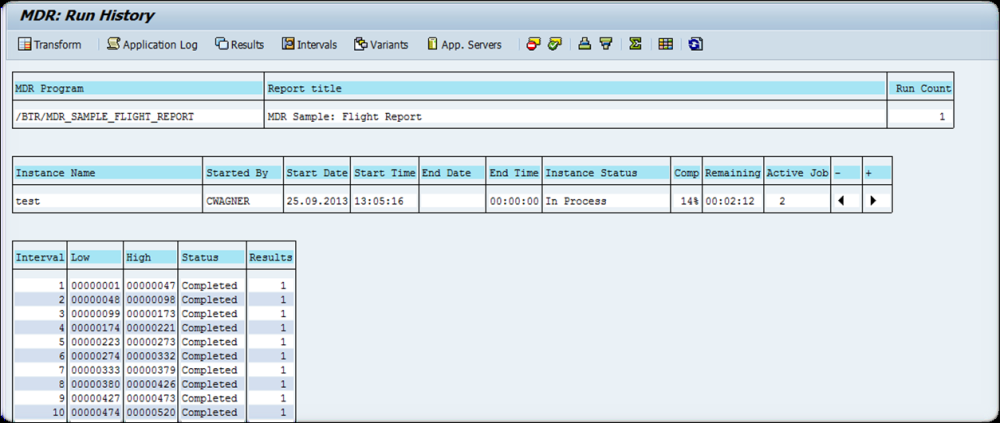1000x423 pixels.
Task: Click the Results column header
Action: [x=270, y=257]
